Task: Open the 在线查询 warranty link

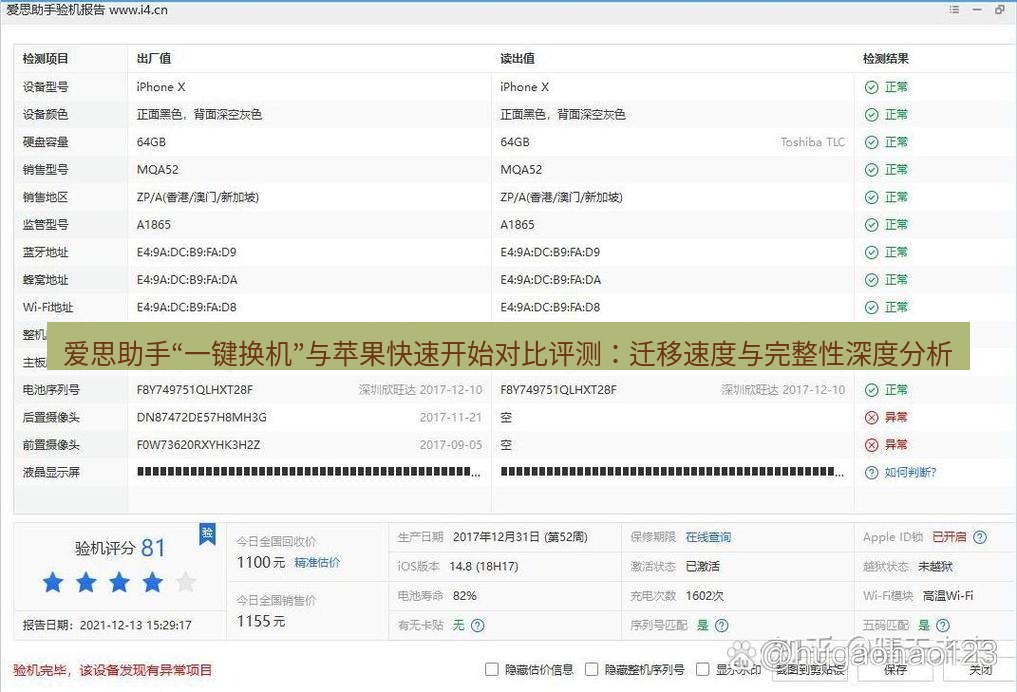Action: tap(708, 537)
